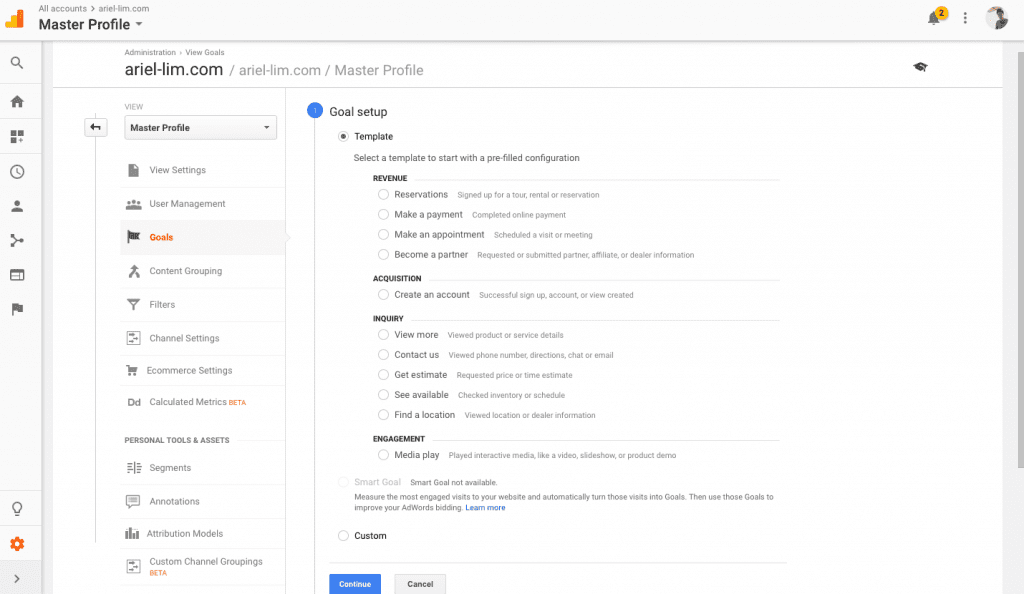The height and width of the screenshot is (594, 1024).
Task: Select the Custom radio button
Action: tap(344, 536)
